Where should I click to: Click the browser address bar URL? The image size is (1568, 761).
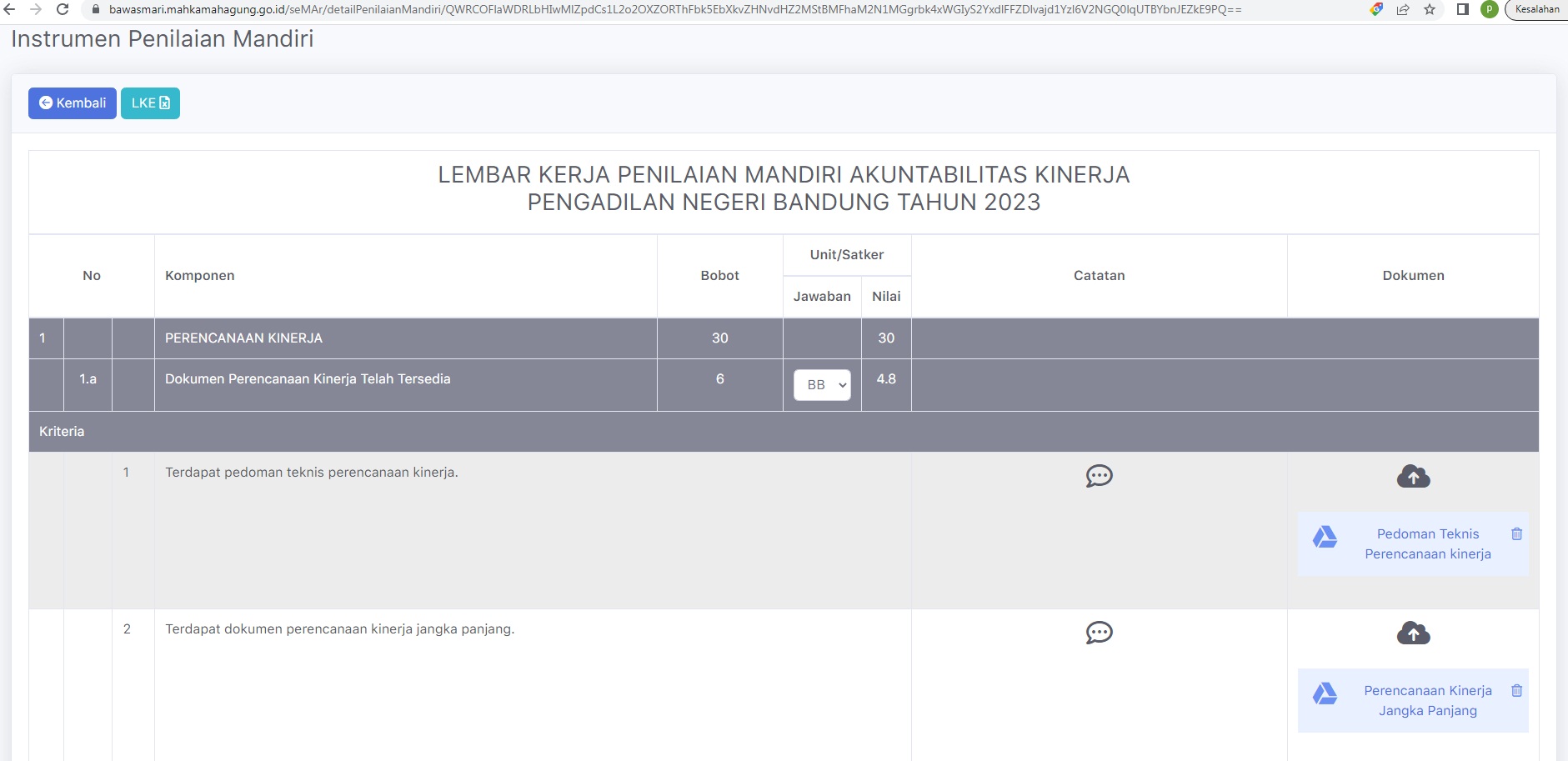pyautogui.click(x=667, y=9)
